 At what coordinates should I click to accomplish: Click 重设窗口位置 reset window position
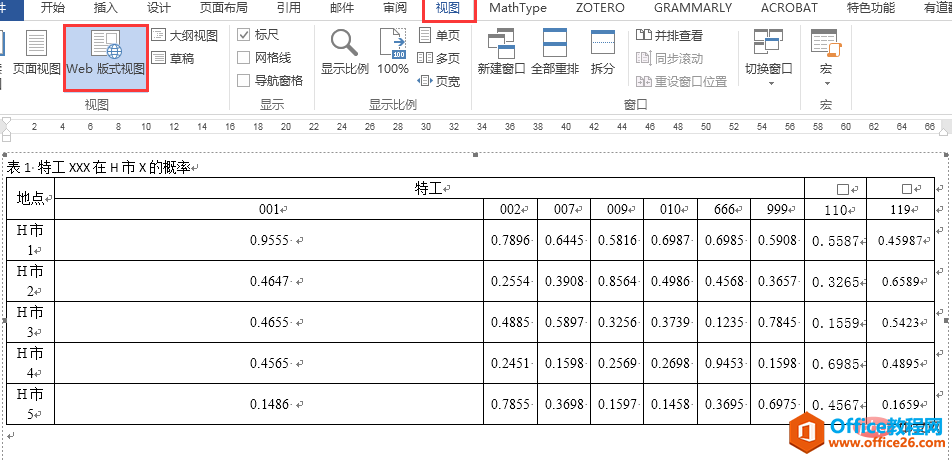pyautogui.click(x=682, y=81)
